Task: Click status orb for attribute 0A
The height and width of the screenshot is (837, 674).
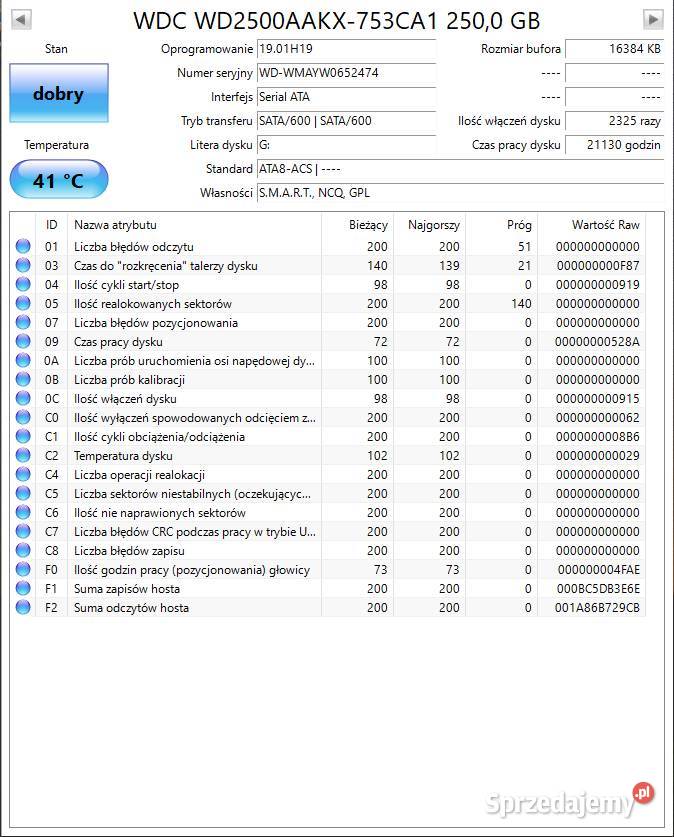Action: click(23, 360)
